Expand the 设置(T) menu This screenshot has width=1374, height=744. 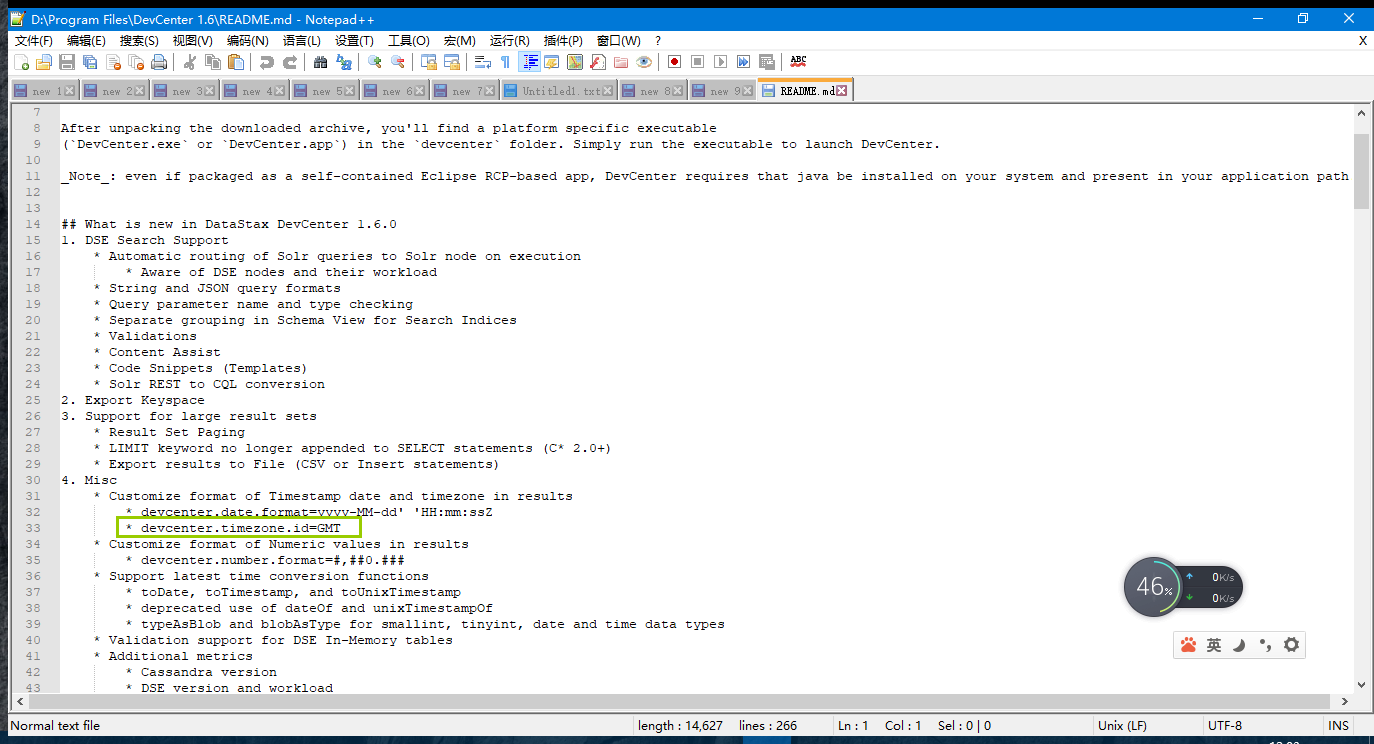[x=354, y=40]
